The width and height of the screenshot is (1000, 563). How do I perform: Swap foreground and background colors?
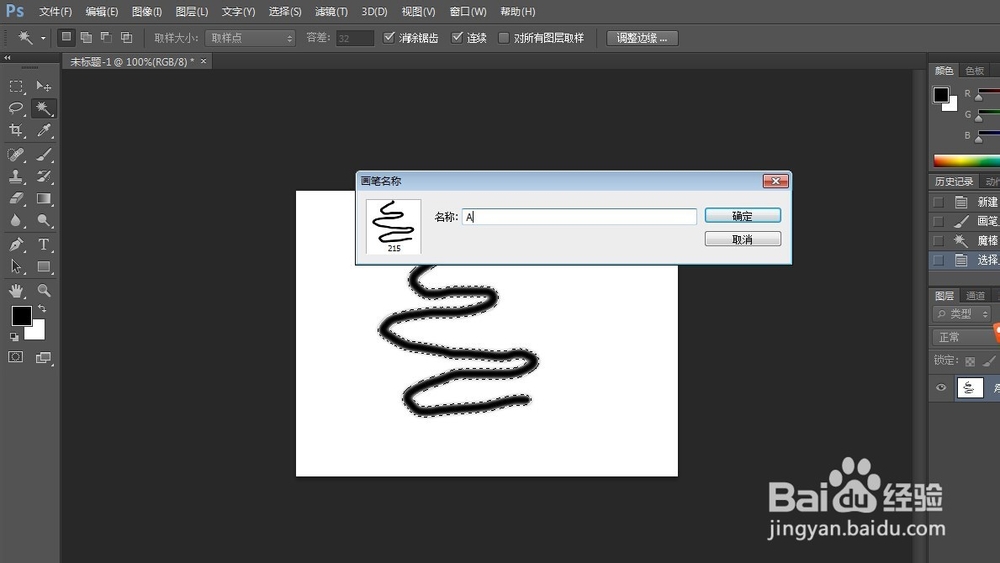(x=42, y=309)
